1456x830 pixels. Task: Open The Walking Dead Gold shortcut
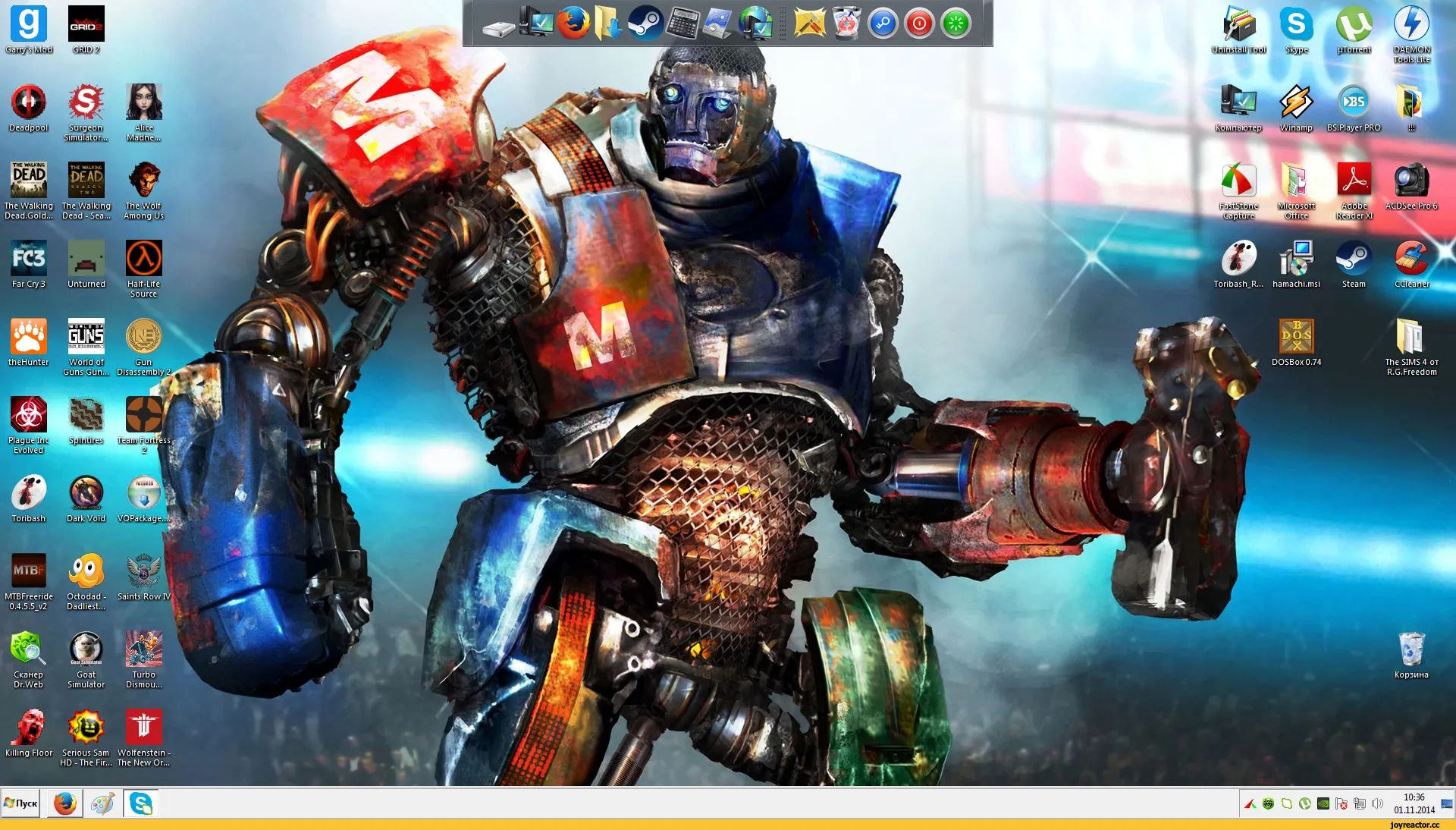(29, 190)
